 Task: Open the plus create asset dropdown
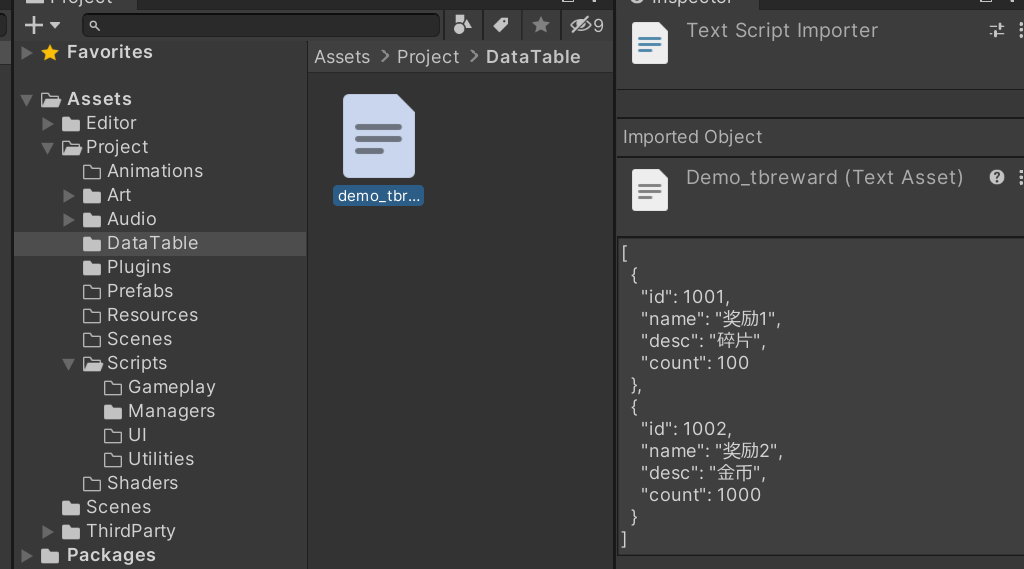click(42, 25)
